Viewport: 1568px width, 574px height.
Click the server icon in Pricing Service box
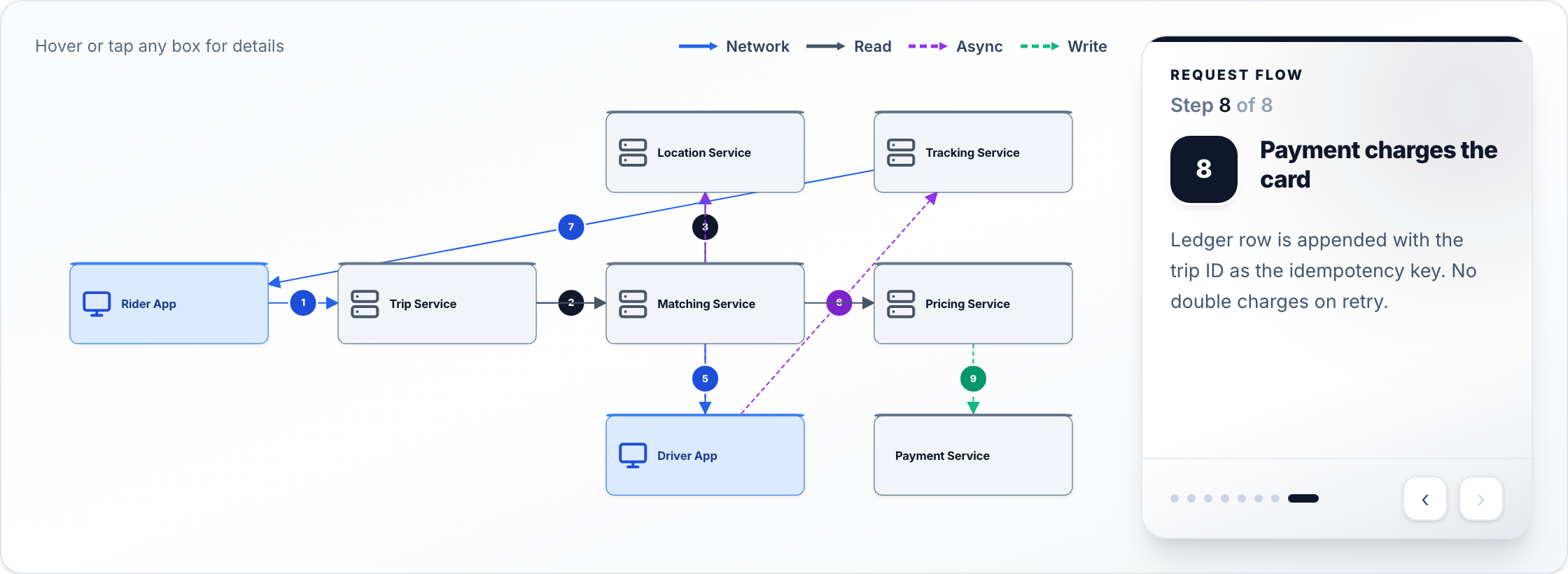901,304
